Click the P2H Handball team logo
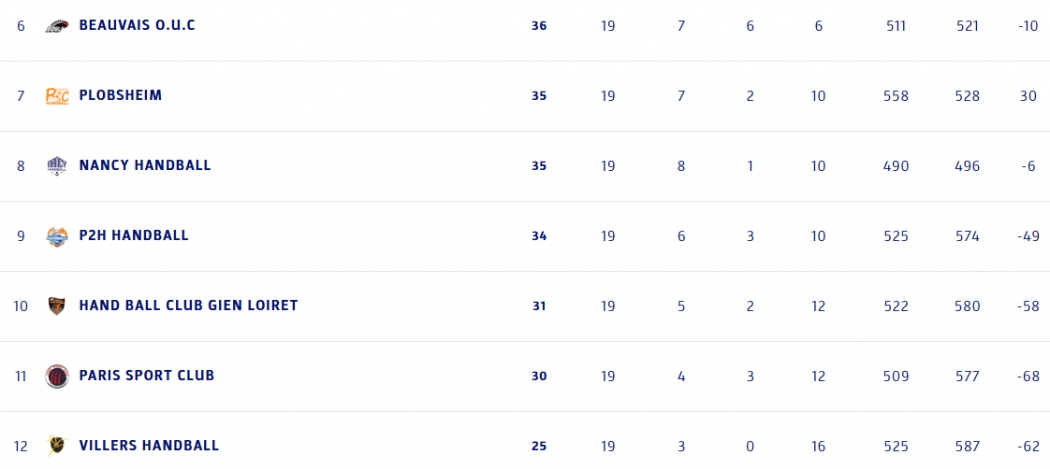The height and width of the screenshot is (469, 1050). 57,236
